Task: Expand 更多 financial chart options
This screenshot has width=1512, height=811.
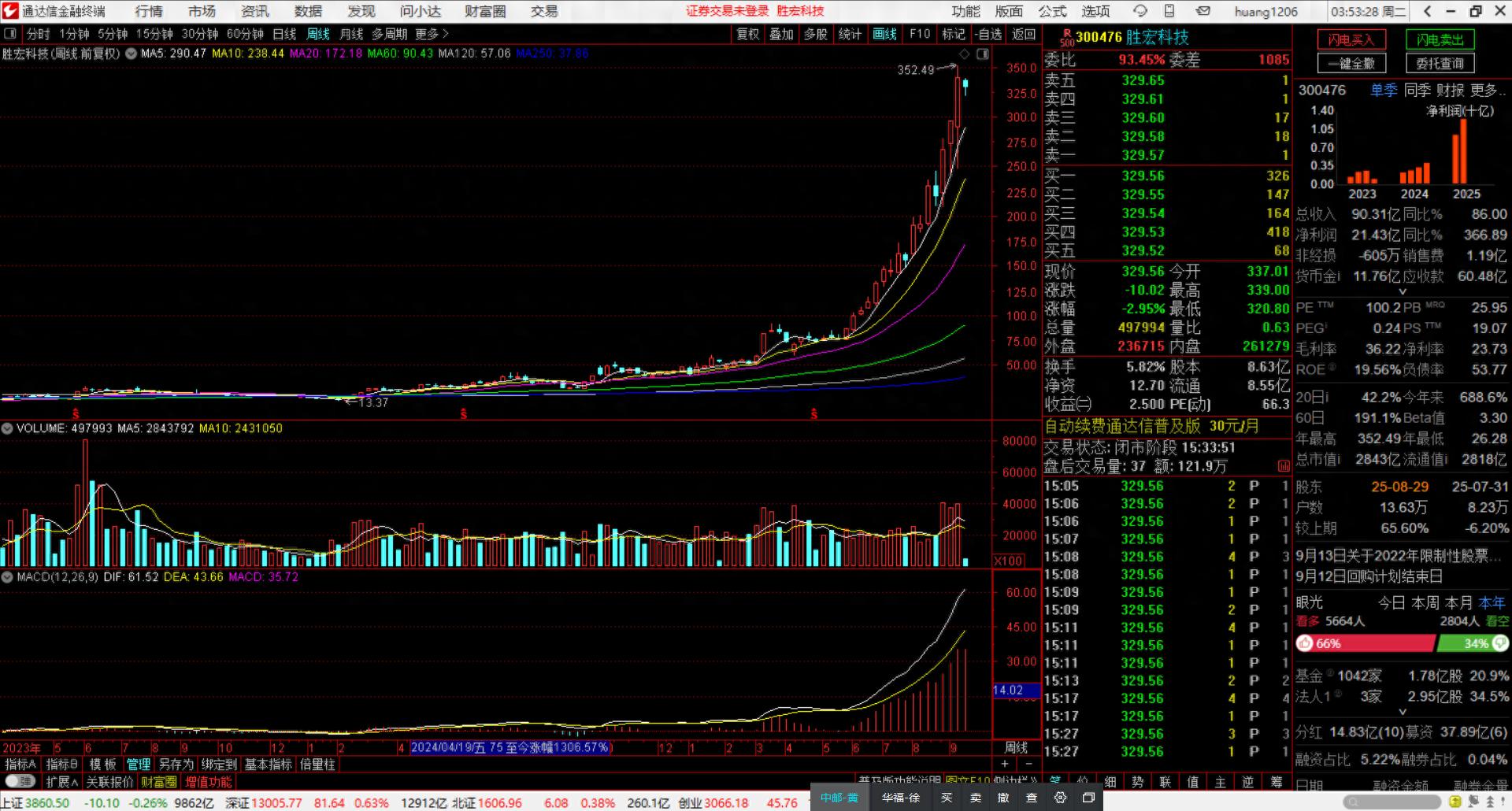Action: click(x=1488, y=90)
